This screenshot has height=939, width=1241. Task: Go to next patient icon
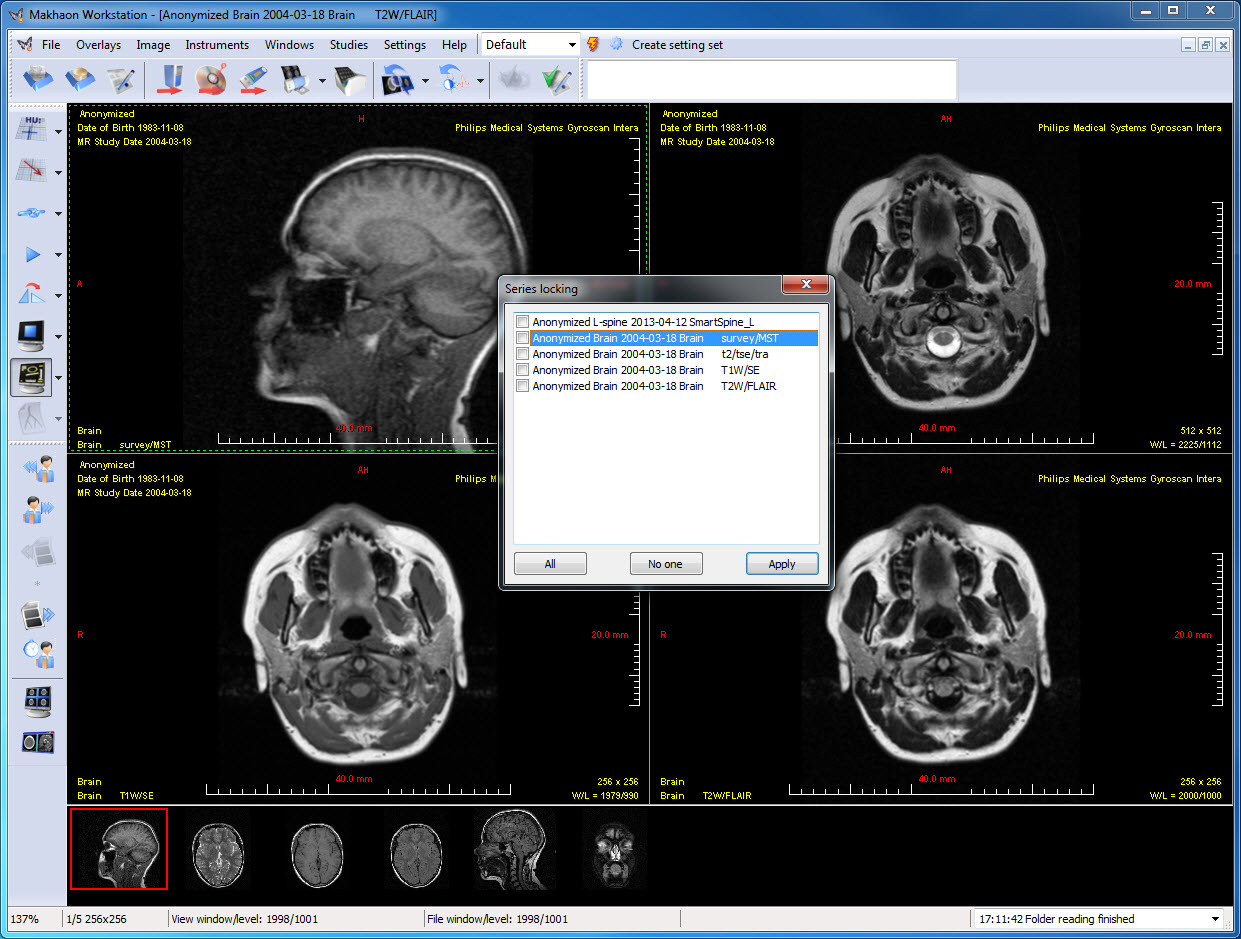pos(37,509)
